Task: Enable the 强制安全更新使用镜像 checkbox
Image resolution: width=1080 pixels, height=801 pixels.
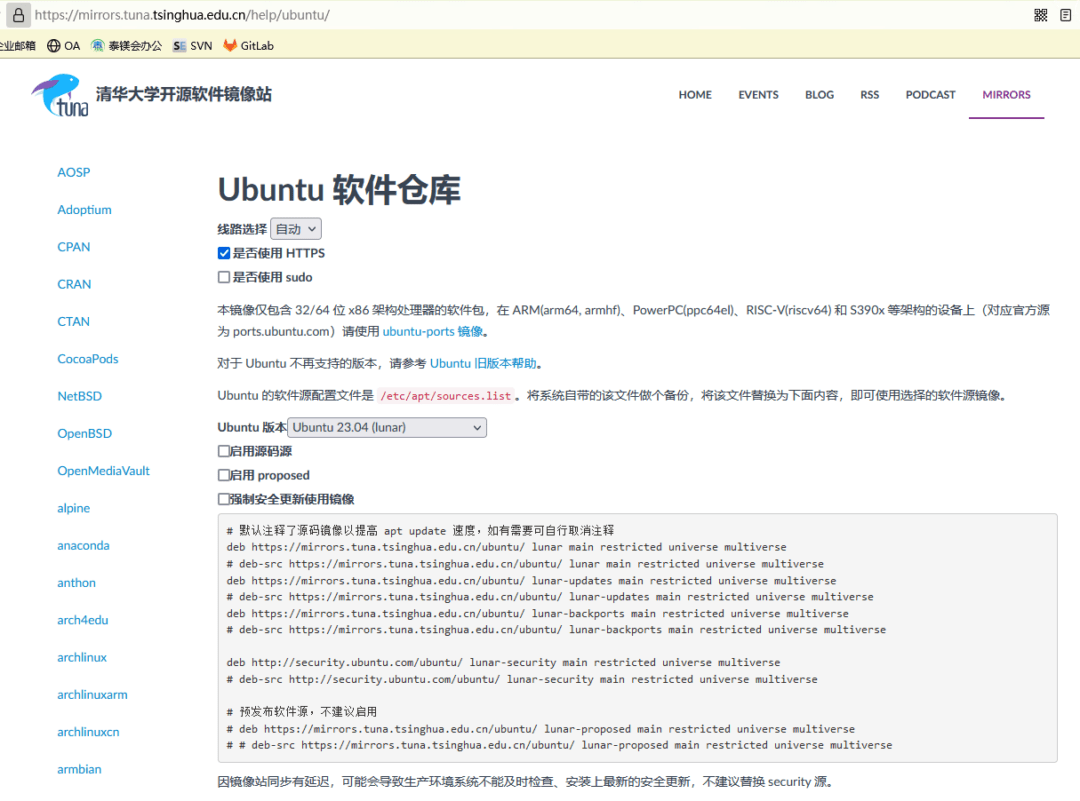Action: tap(224, 499)
